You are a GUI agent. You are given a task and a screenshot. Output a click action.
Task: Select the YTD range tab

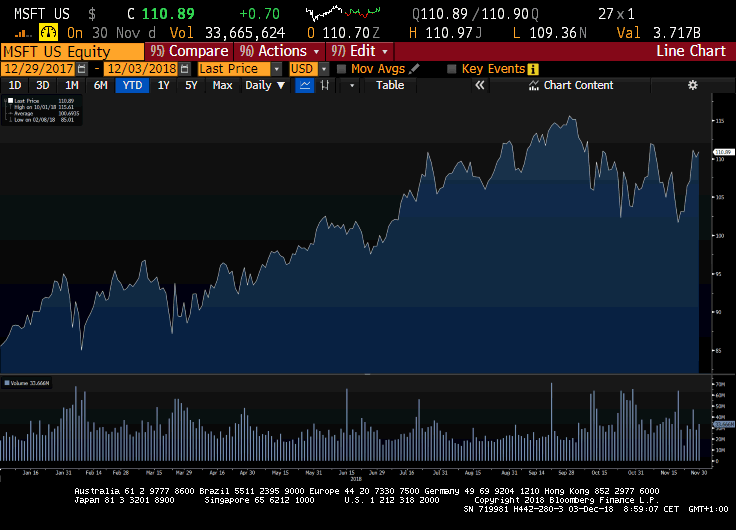132,85
